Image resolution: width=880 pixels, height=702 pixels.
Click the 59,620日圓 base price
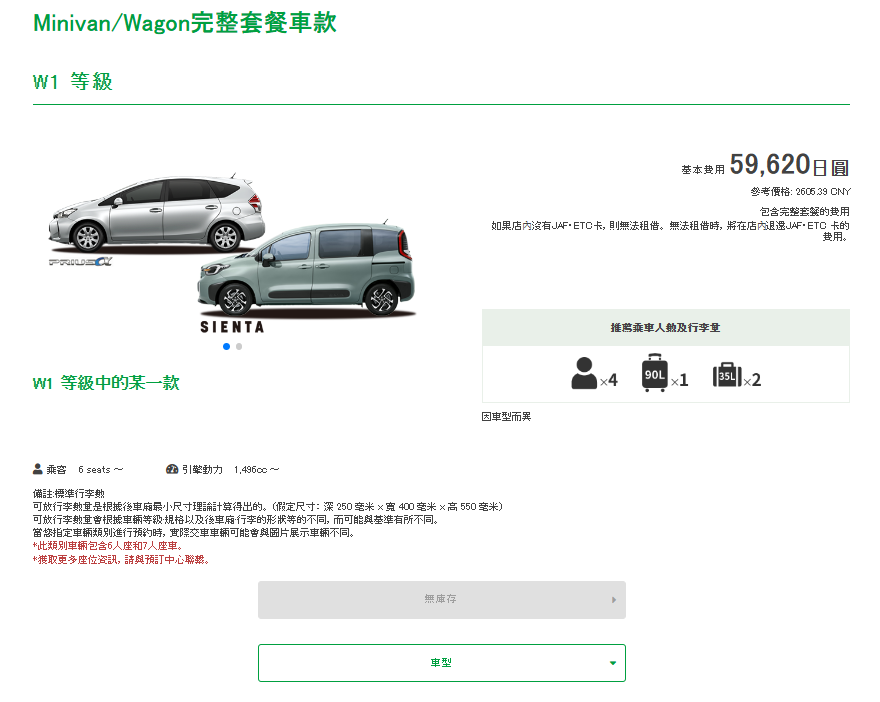coord(788,166)
